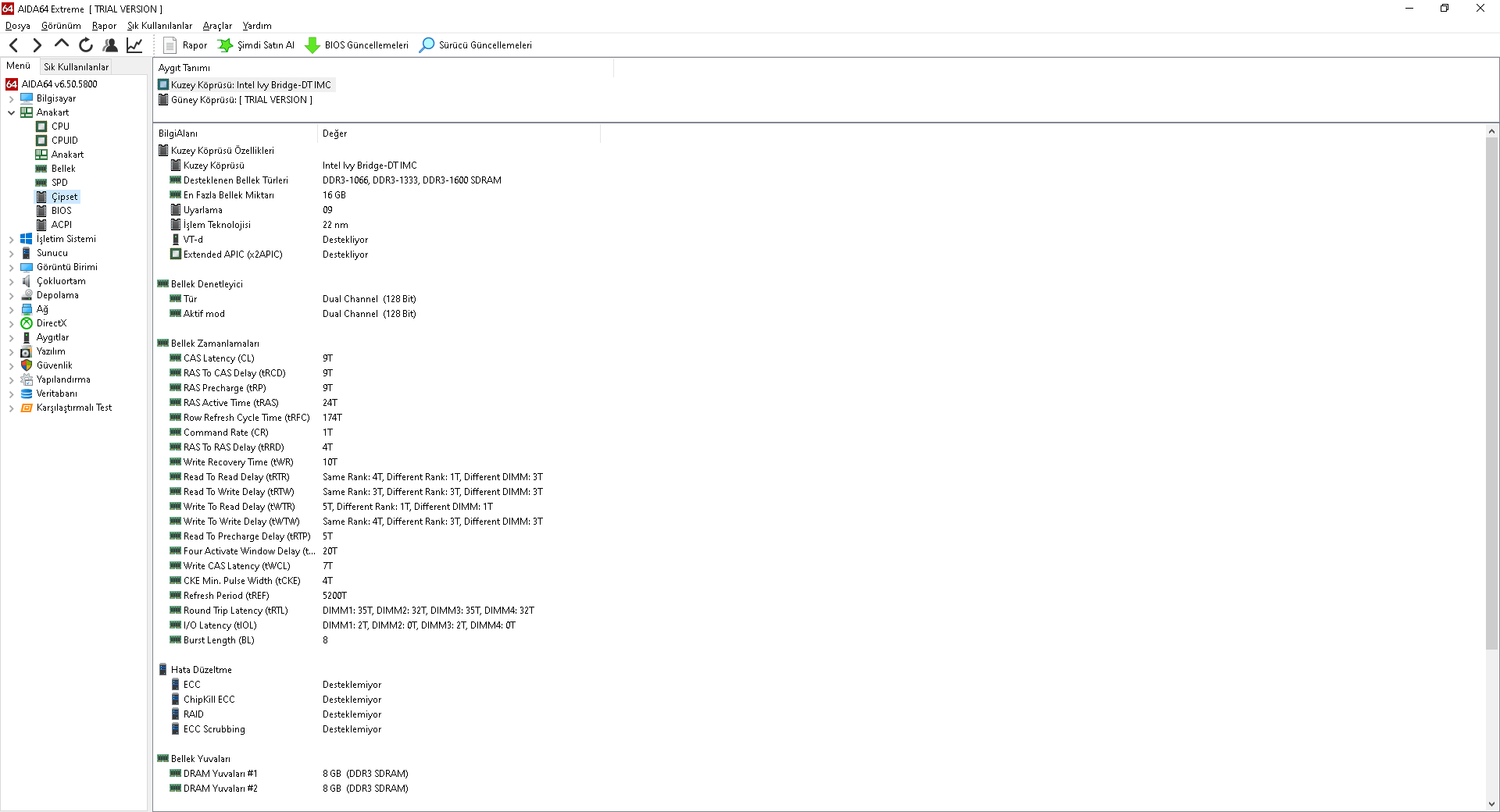Select Çipset in the sidebar tree
Screen dimensions: 1500x812
coord(65,197)
